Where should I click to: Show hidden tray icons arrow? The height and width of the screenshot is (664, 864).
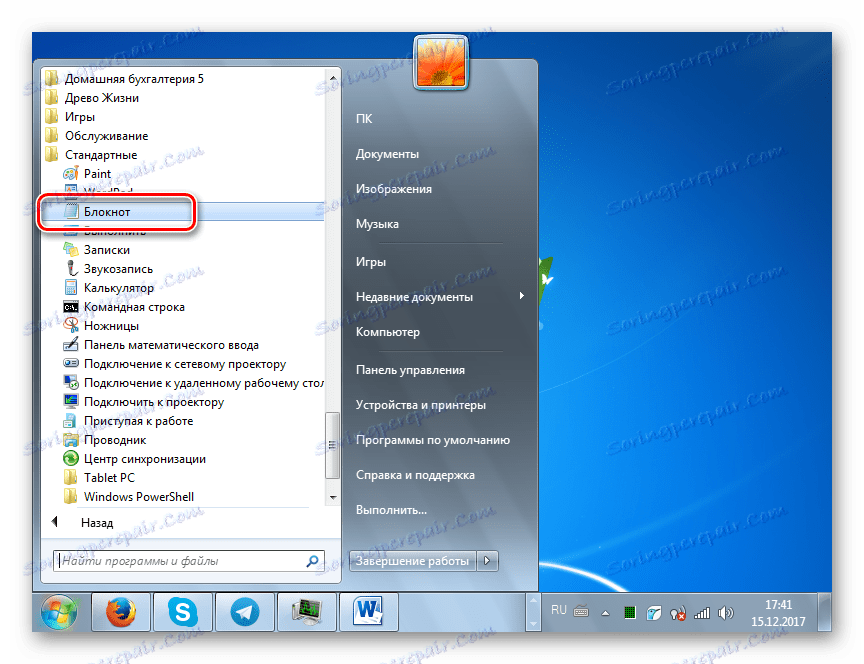606,613
